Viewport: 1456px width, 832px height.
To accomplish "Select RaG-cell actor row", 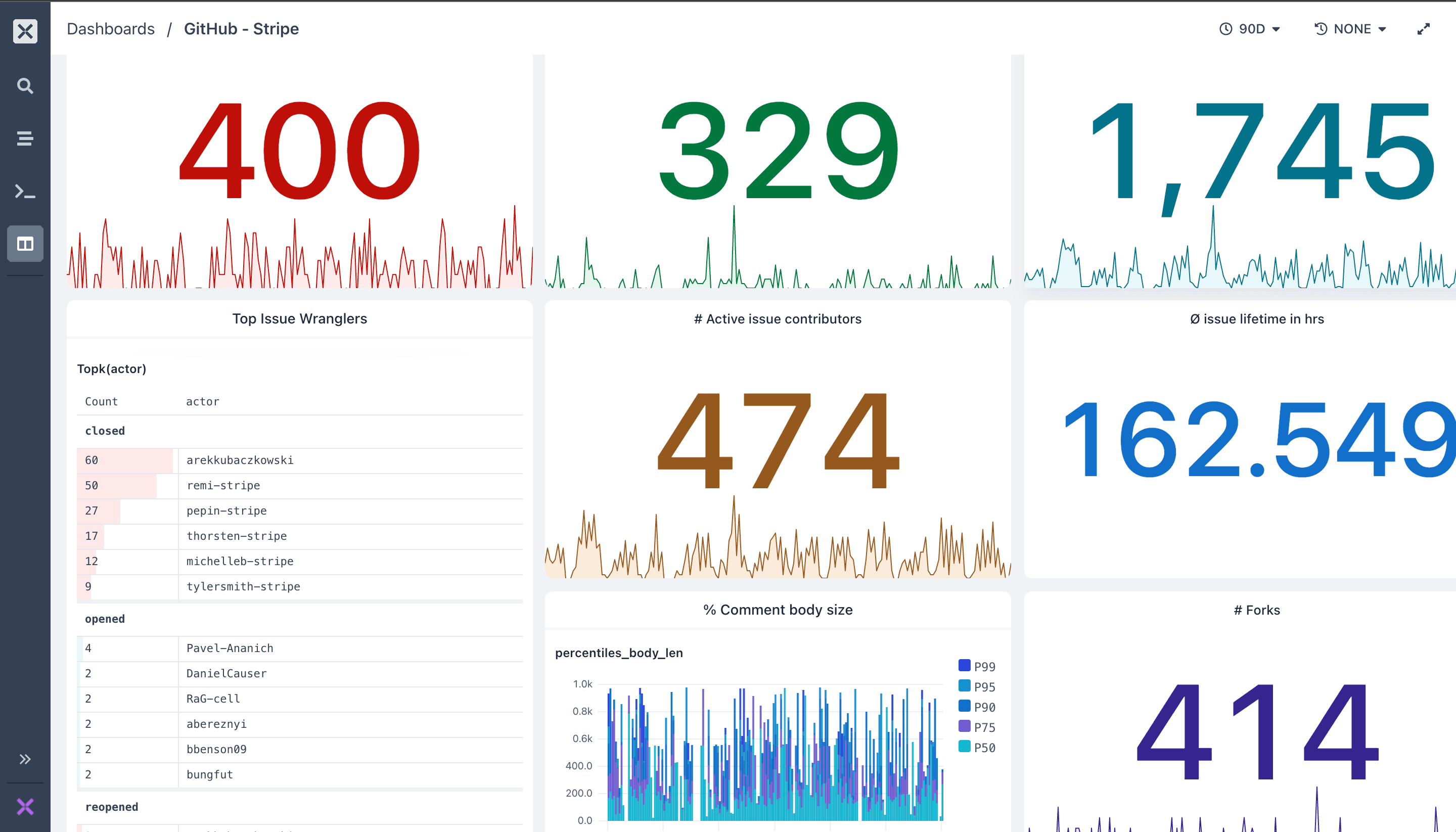I will [x=299, y=699].
